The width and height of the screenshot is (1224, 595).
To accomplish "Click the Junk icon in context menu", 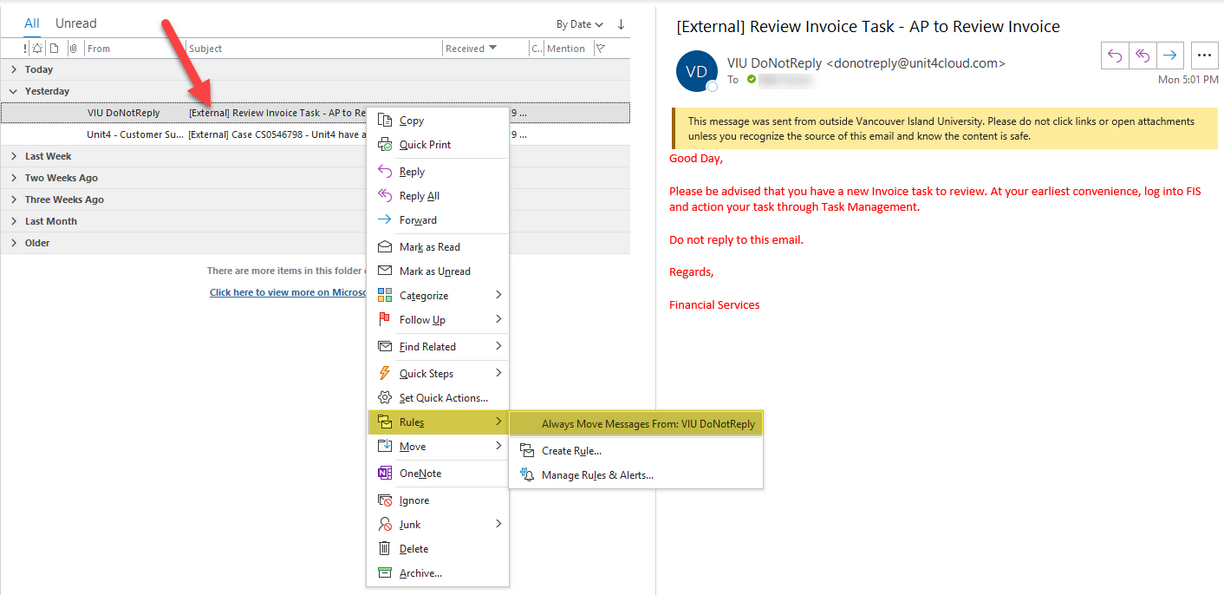I will pyautogui.click(x=385, y=523).
